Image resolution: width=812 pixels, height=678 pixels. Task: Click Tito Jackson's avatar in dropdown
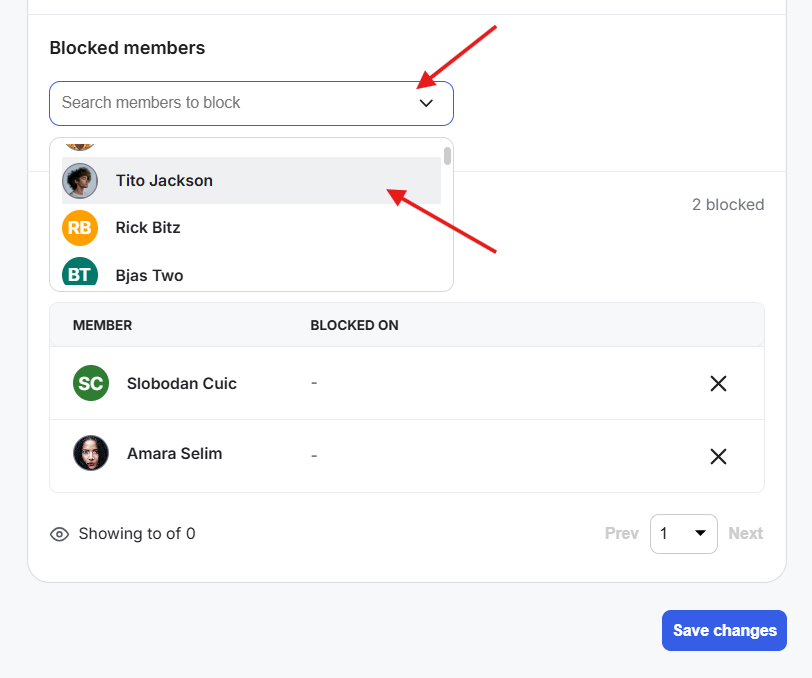[80, 181]
